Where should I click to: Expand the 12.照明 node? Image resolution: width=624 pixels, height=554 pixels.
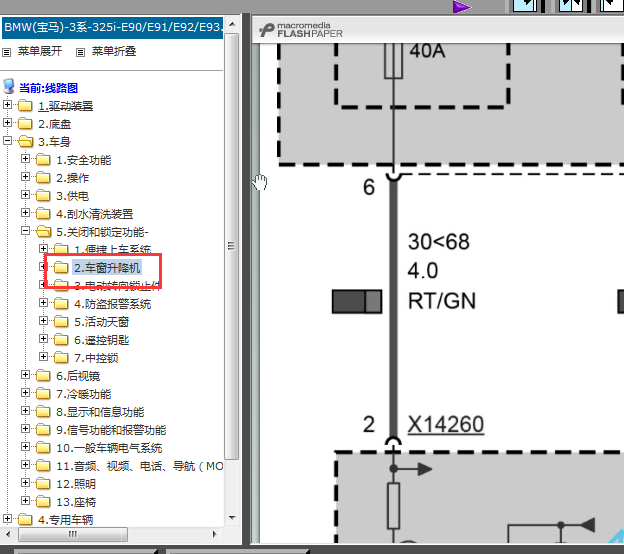25,482
